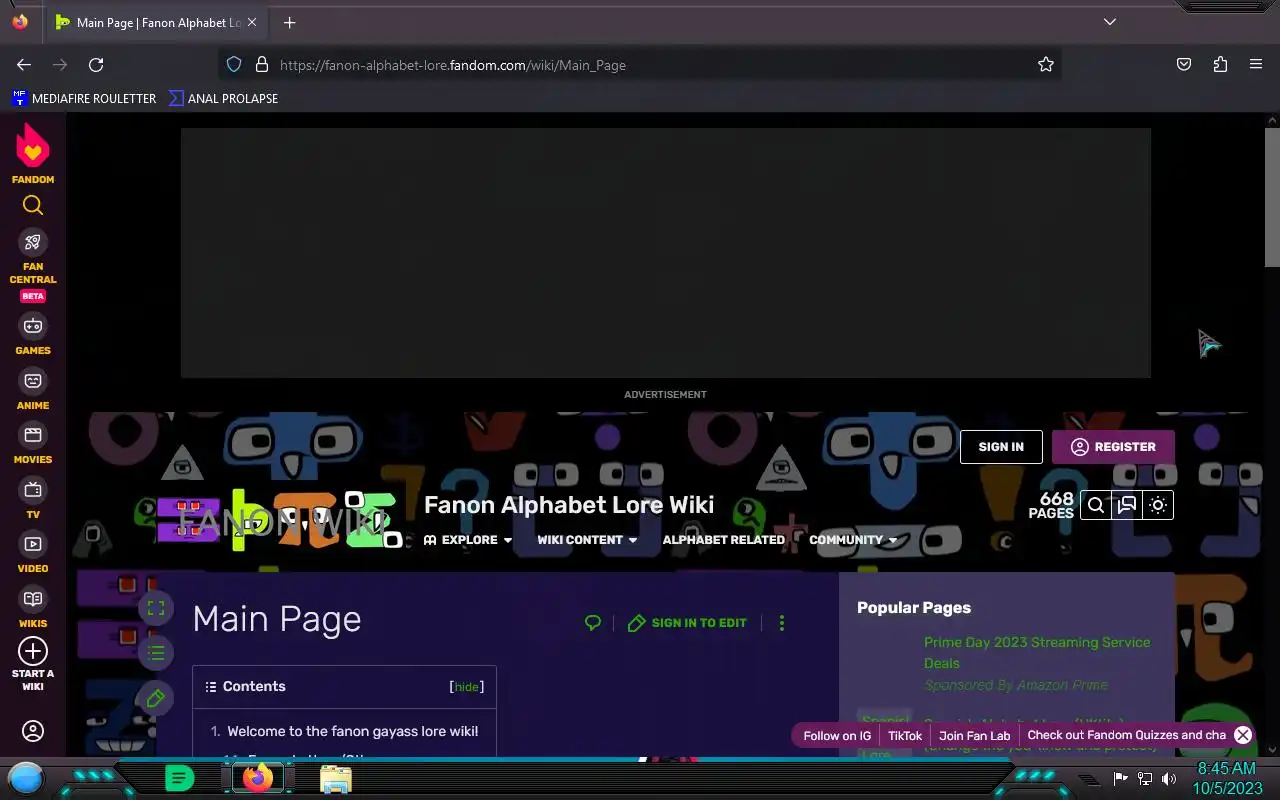Open the page more-actions kebab menu
This screenshot has width=1280, height=800.
pyautogui.click(x=782, y=623)
